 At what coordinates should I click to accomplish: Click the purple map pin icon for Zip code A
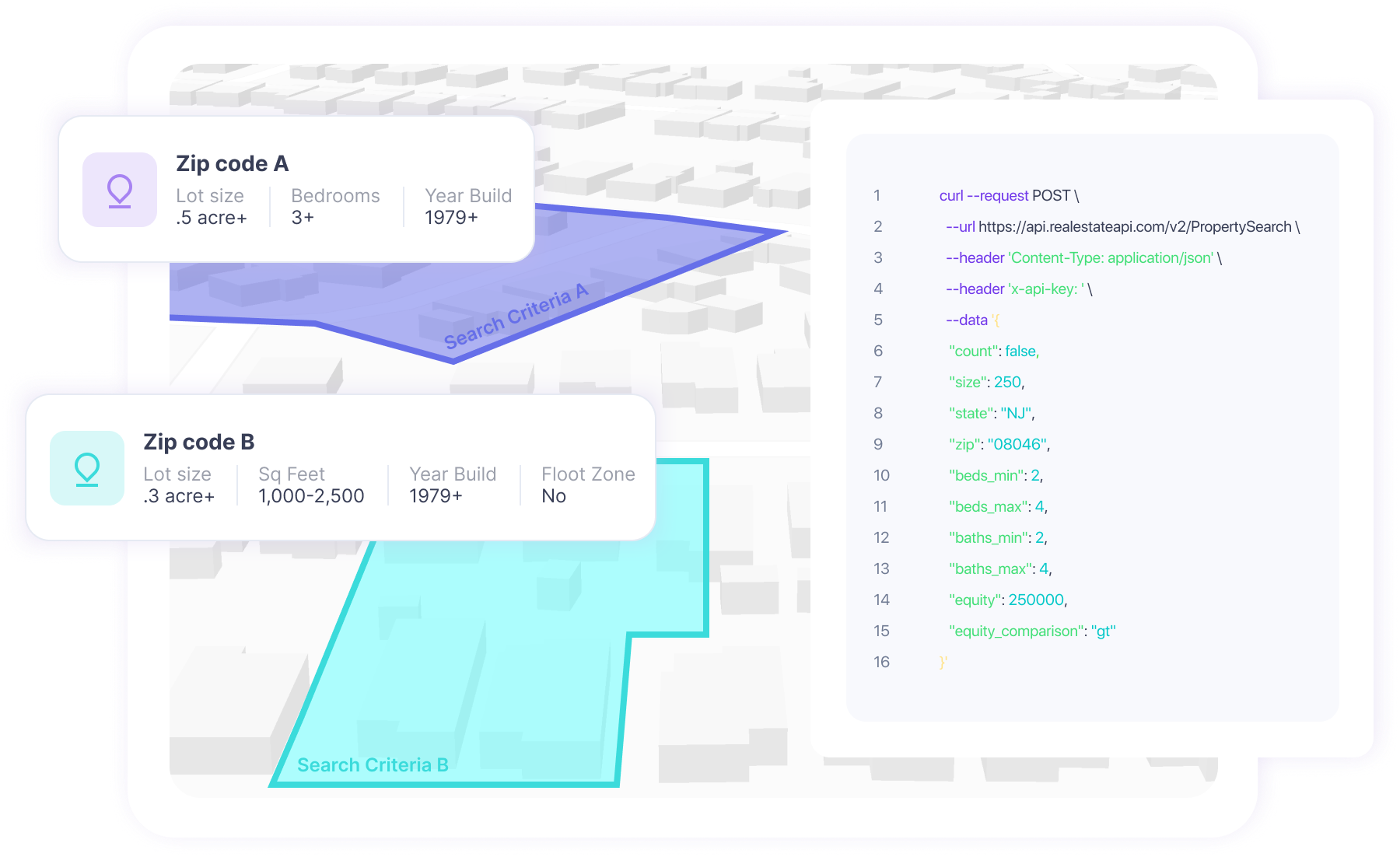pos(120,191)
